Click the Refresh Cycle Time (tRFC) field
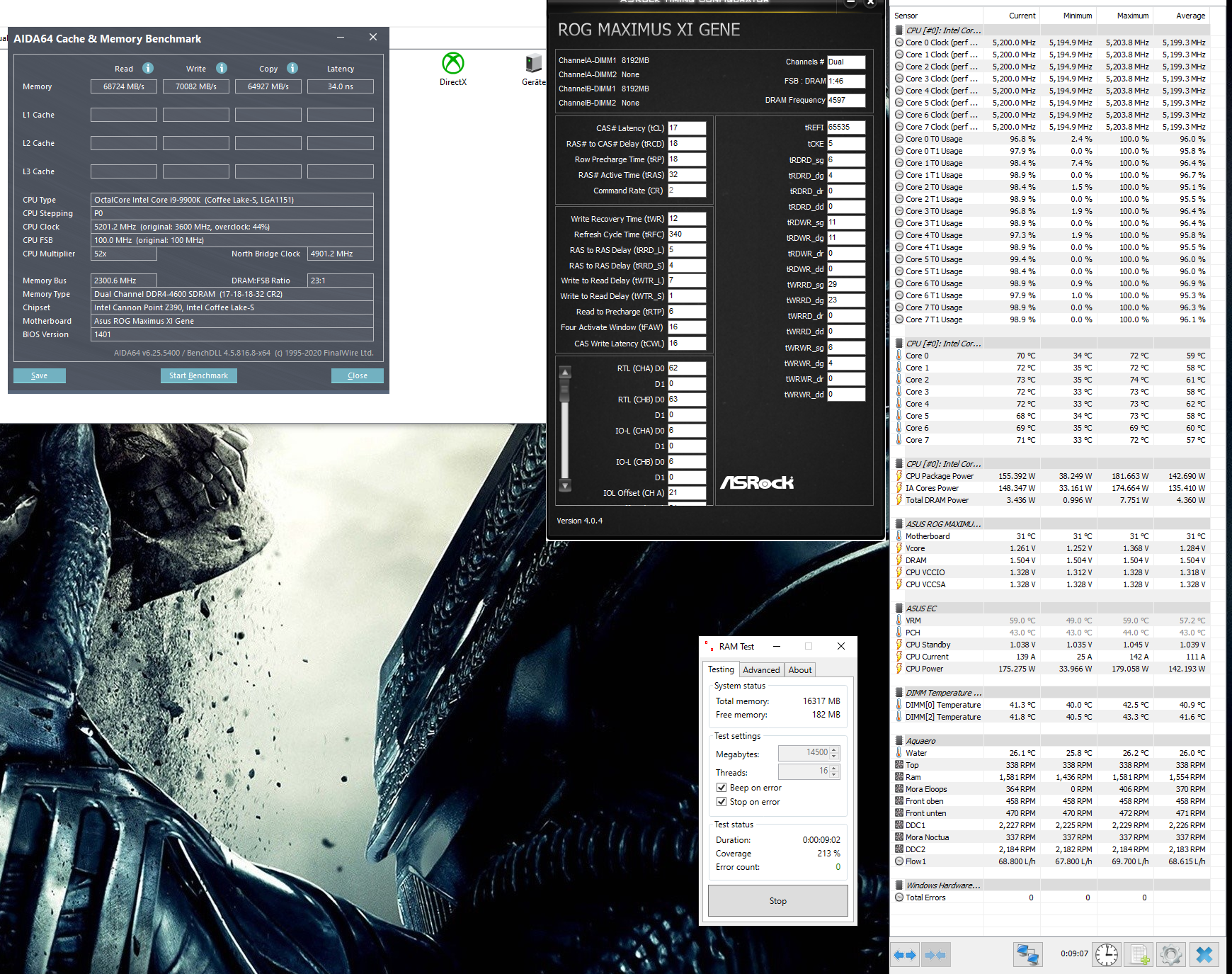 (x=687, y=234)
